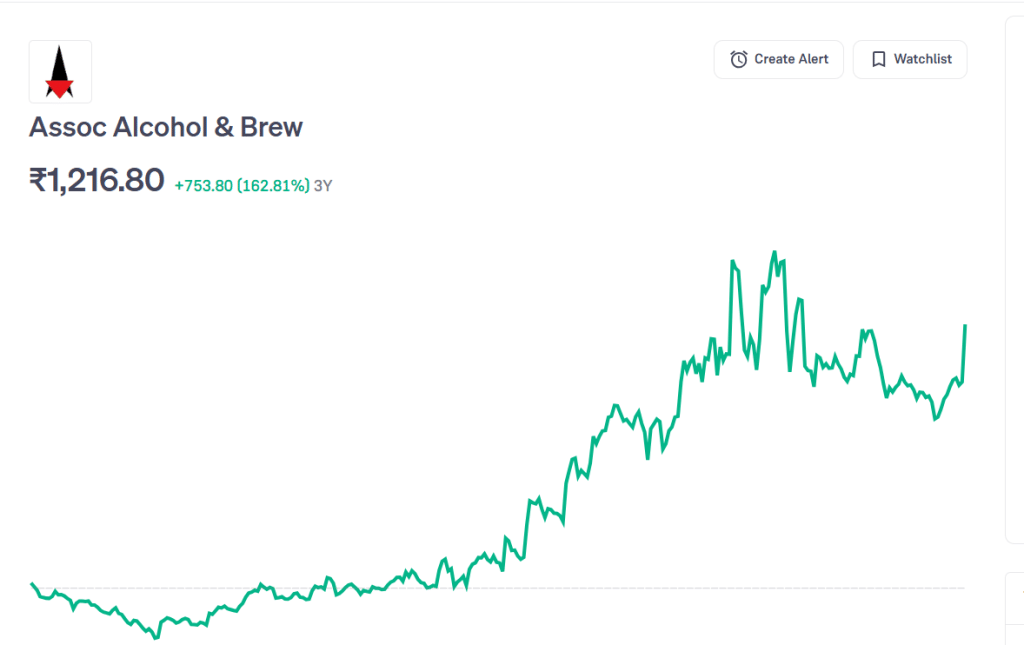
Task: Click the bookmark icon in the Watchlist button
Action: coord(878,59)
